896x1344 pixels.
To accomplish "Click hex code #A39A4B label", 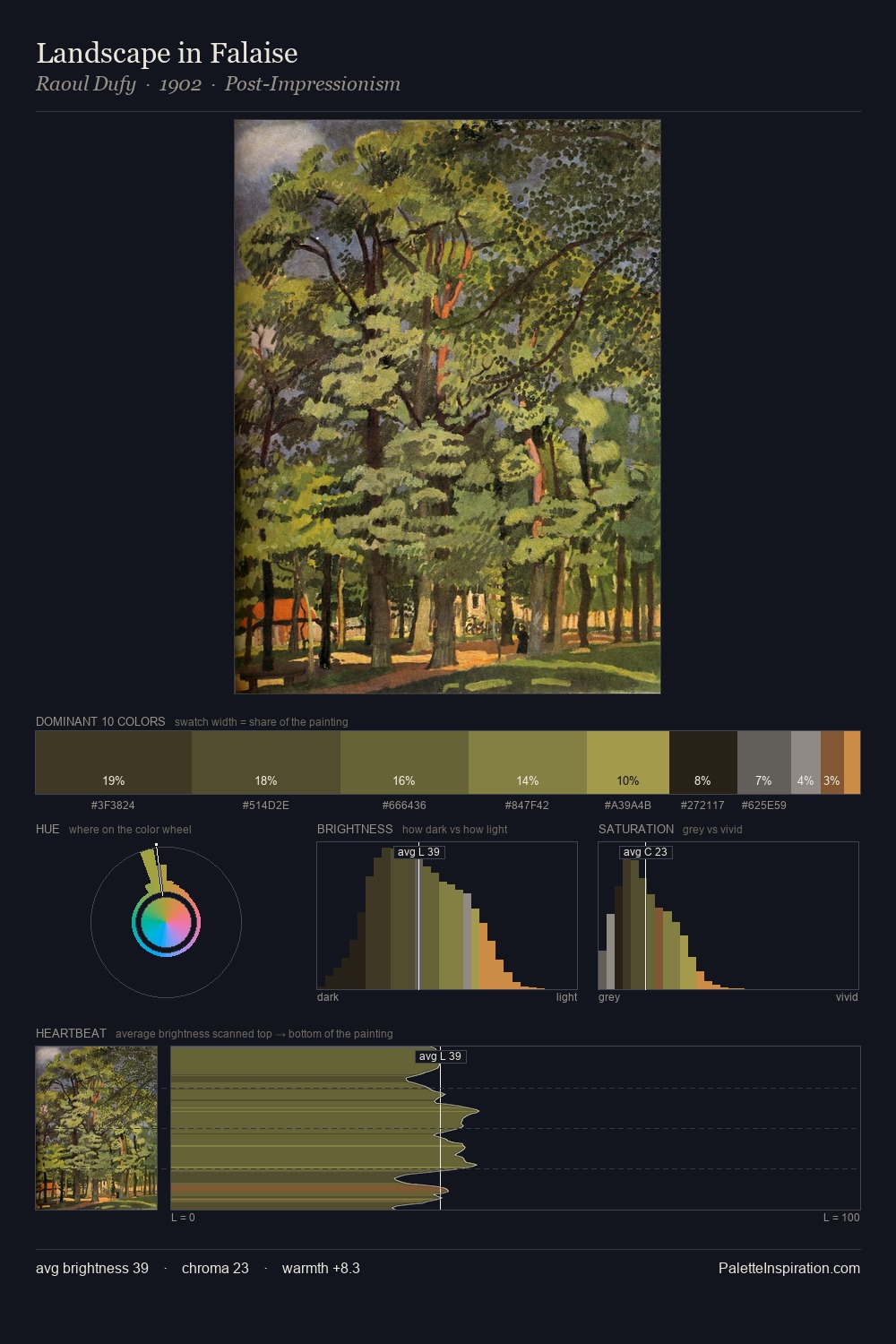I will 628,806.
